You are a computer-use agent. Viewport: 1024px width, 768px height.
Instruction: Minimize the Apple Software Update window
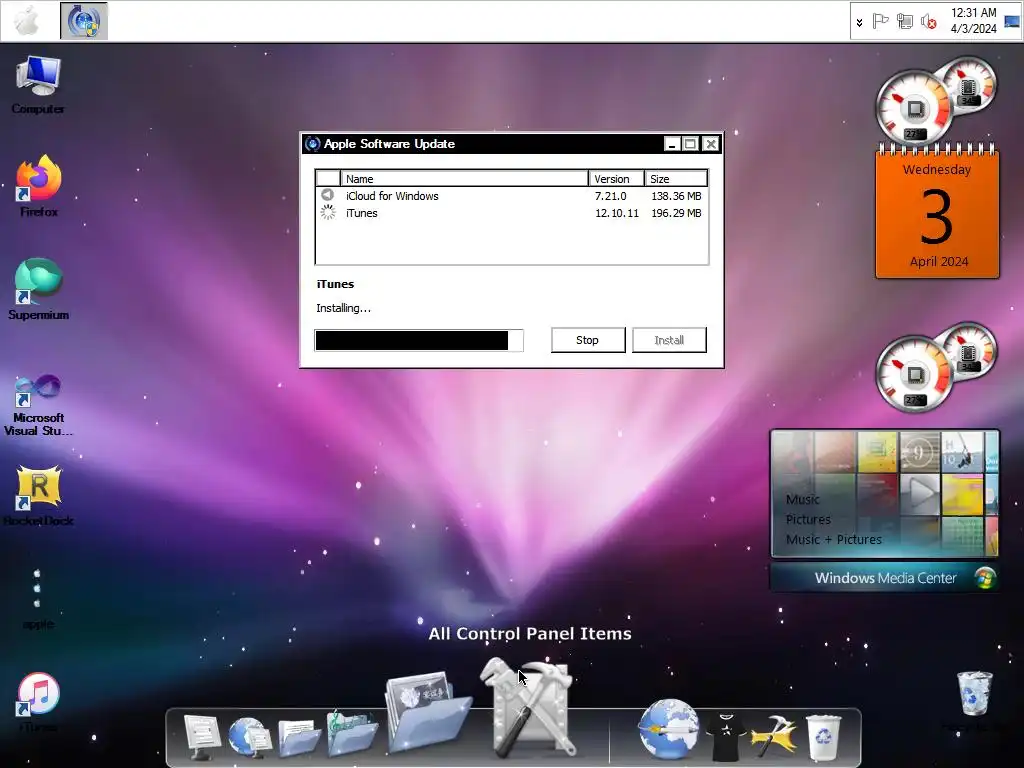(x=672, y=144)
